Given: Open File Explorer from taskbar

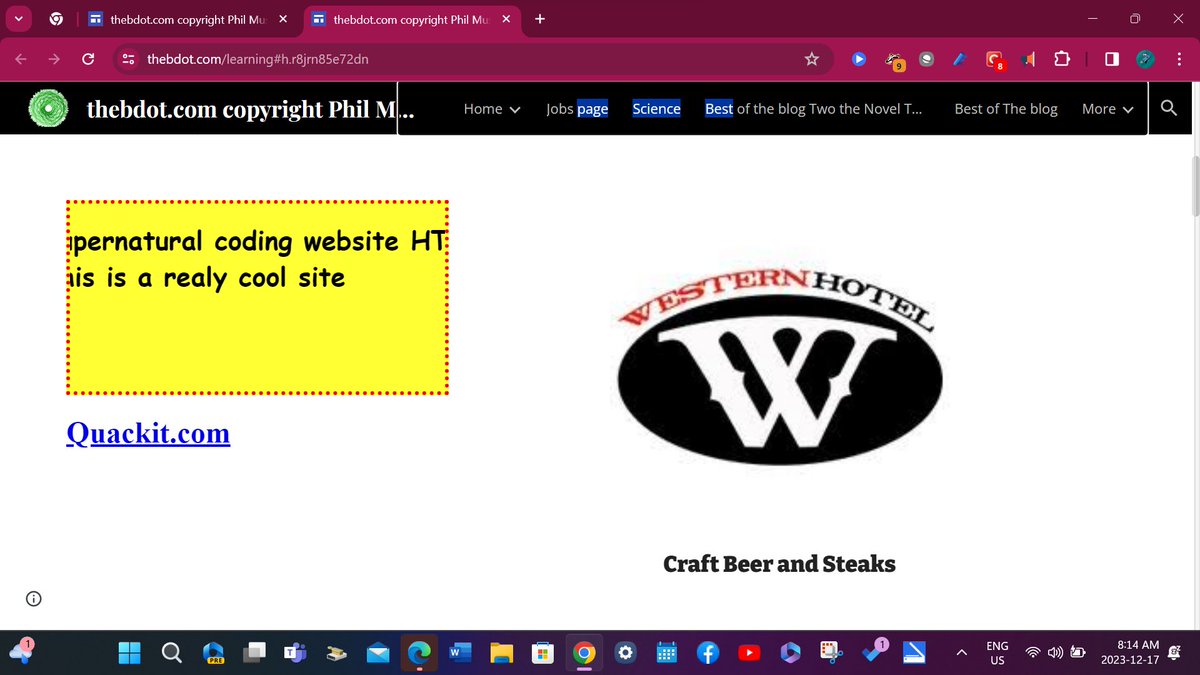Looking at the screenshot, I should (x=501, y=653).
